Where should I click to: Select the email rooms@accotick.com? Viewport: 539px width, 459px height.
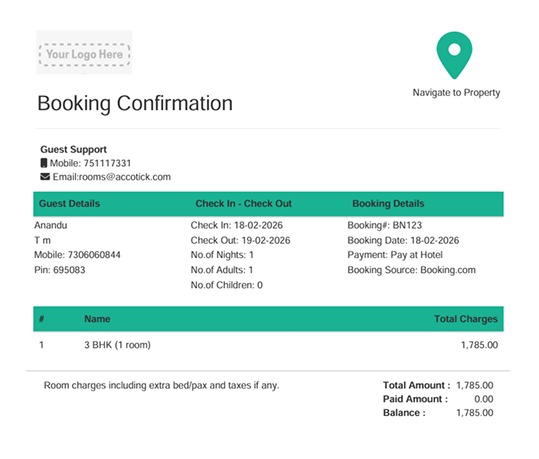(x=125, y=177)
